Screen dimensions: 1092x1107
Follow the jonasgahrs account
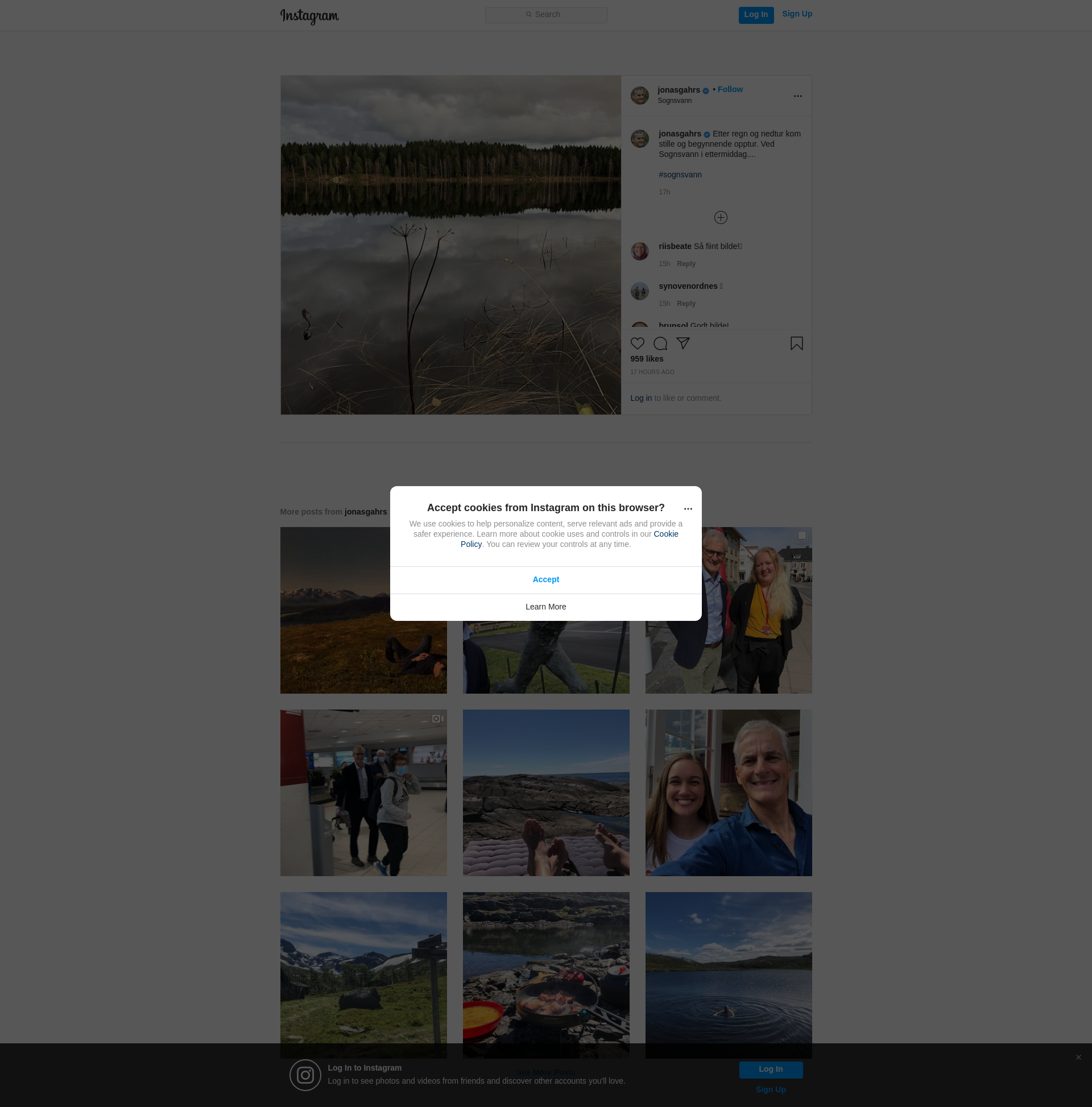point(730,89)
